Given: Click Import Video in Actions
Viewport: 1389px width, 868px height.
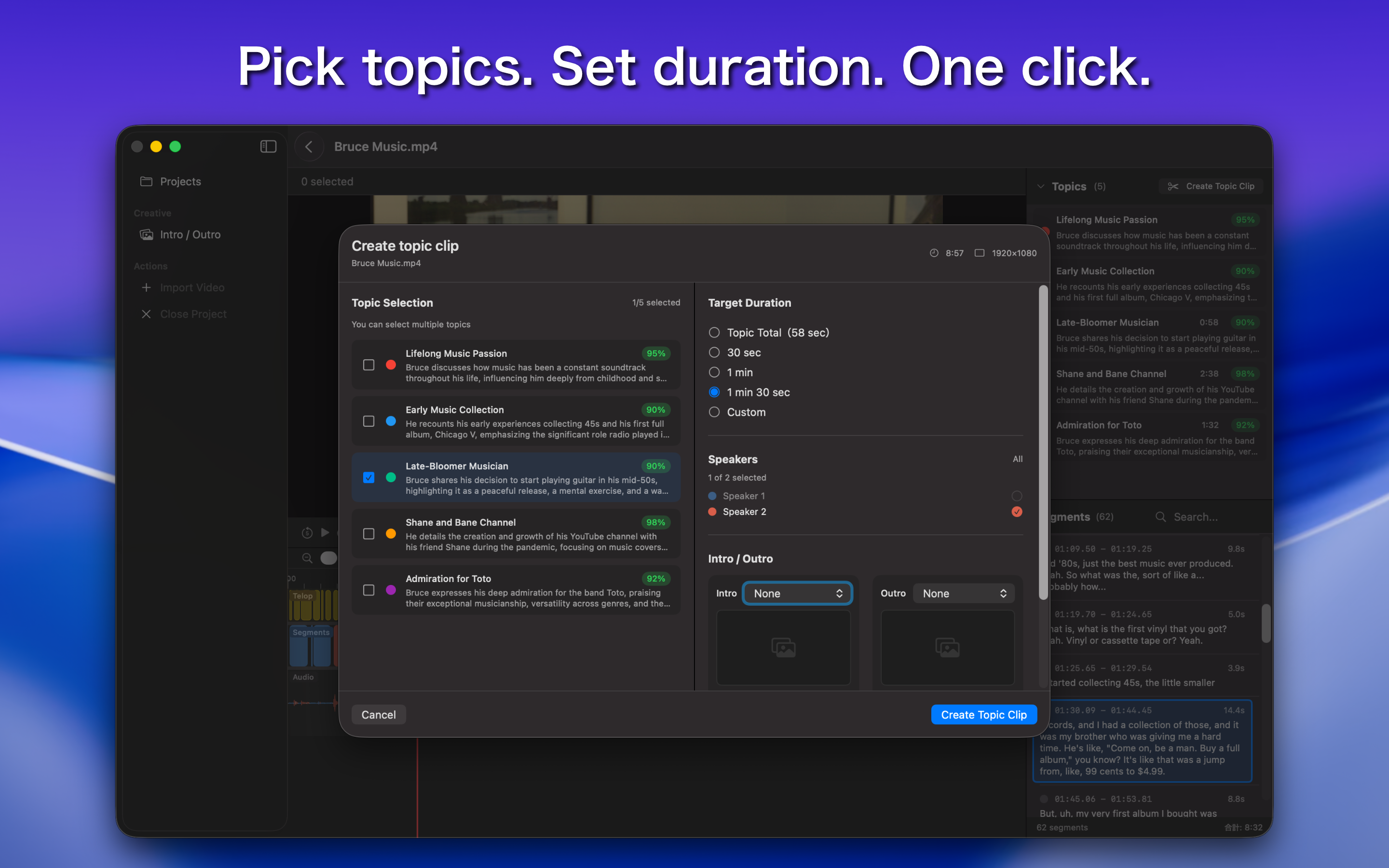Looking at the screenshot, I should [x=191, y=287].
